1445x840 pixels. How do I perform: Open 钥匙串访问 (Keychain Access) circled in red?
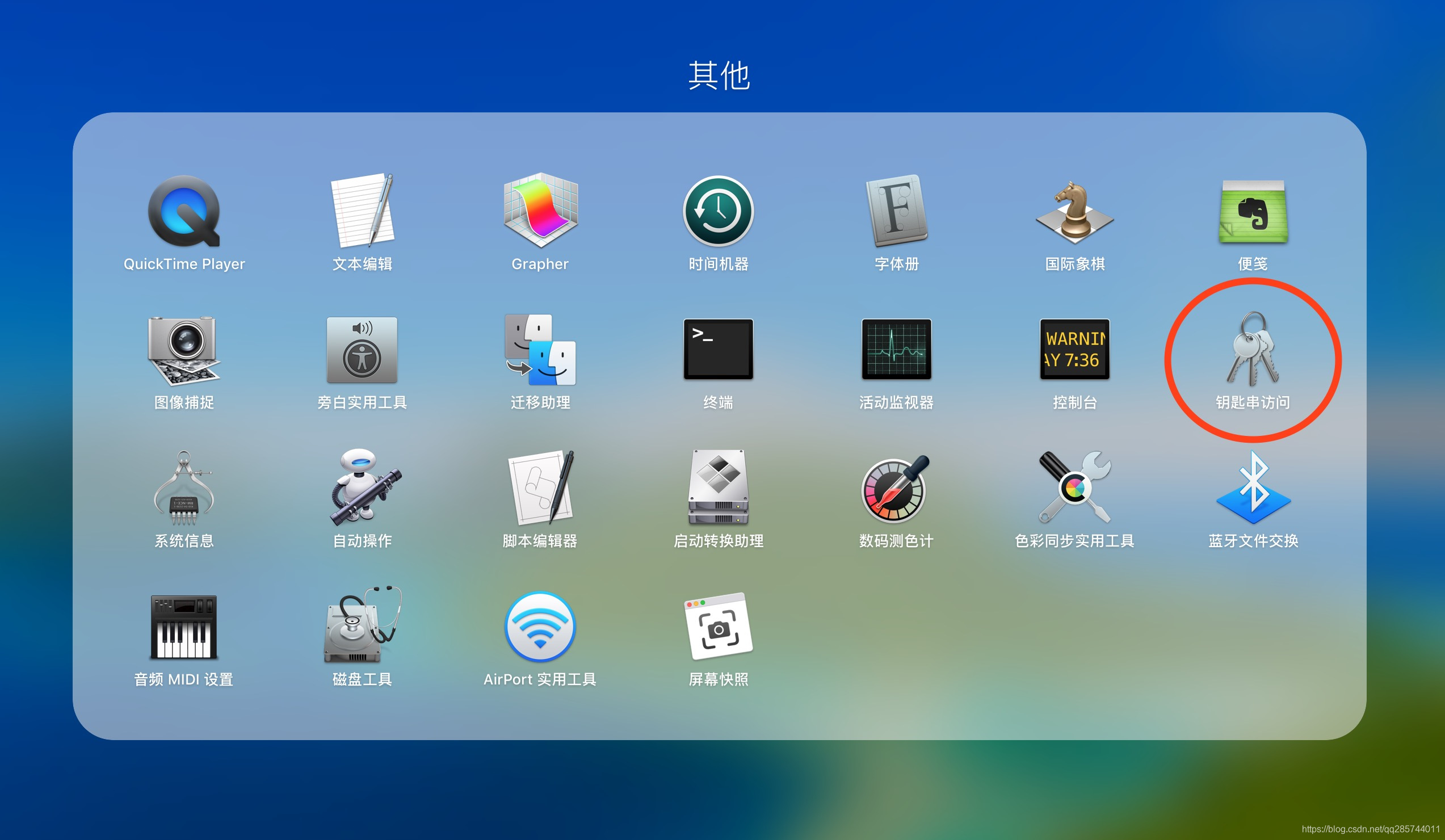pyautogui.click(x=1253, y=350)
